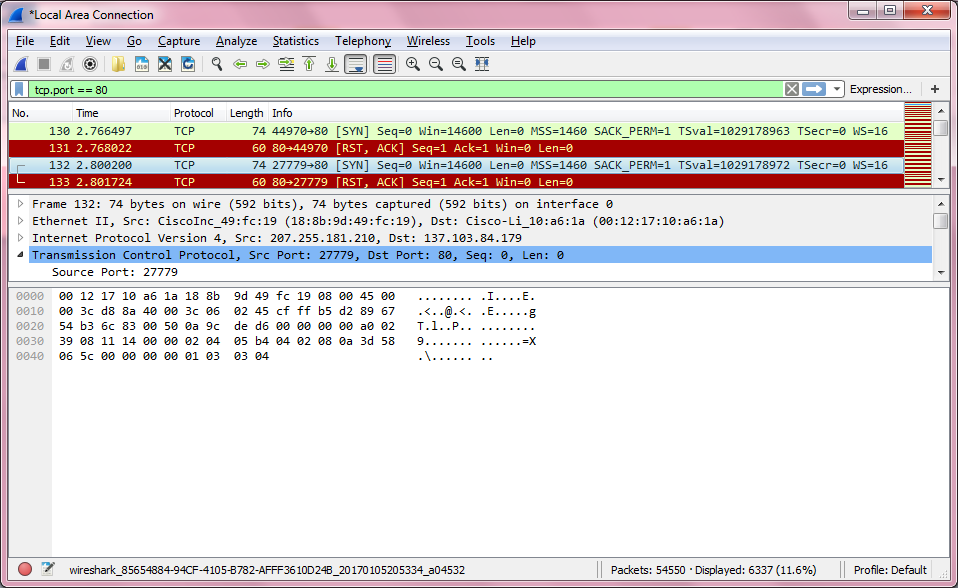Click the intelligent scrollbar minimap
Screen dimensions: 958x588
[x=918, y=145]
